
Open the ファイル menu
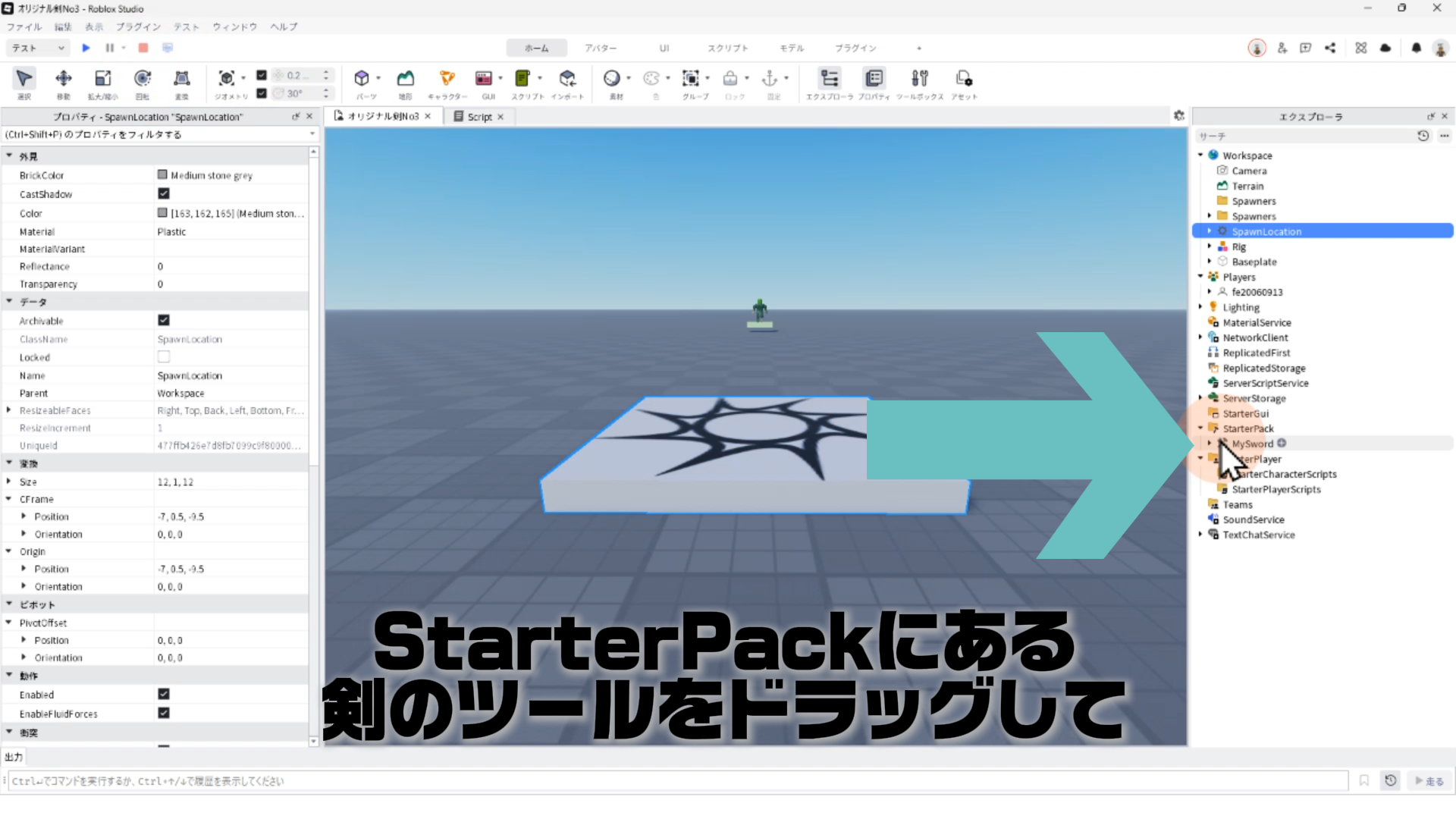24,27
